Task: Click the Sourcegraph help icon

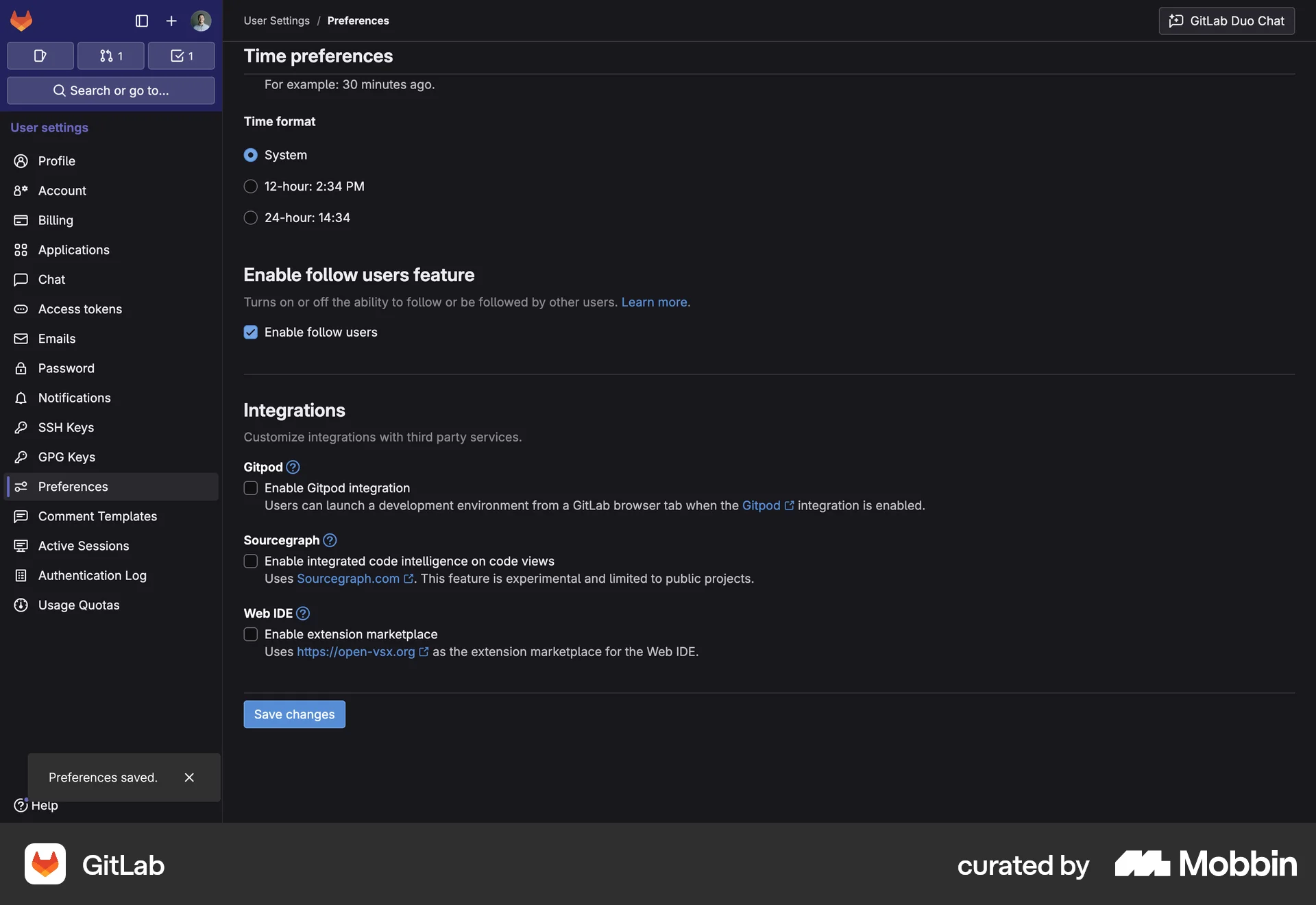Action: 329,540
